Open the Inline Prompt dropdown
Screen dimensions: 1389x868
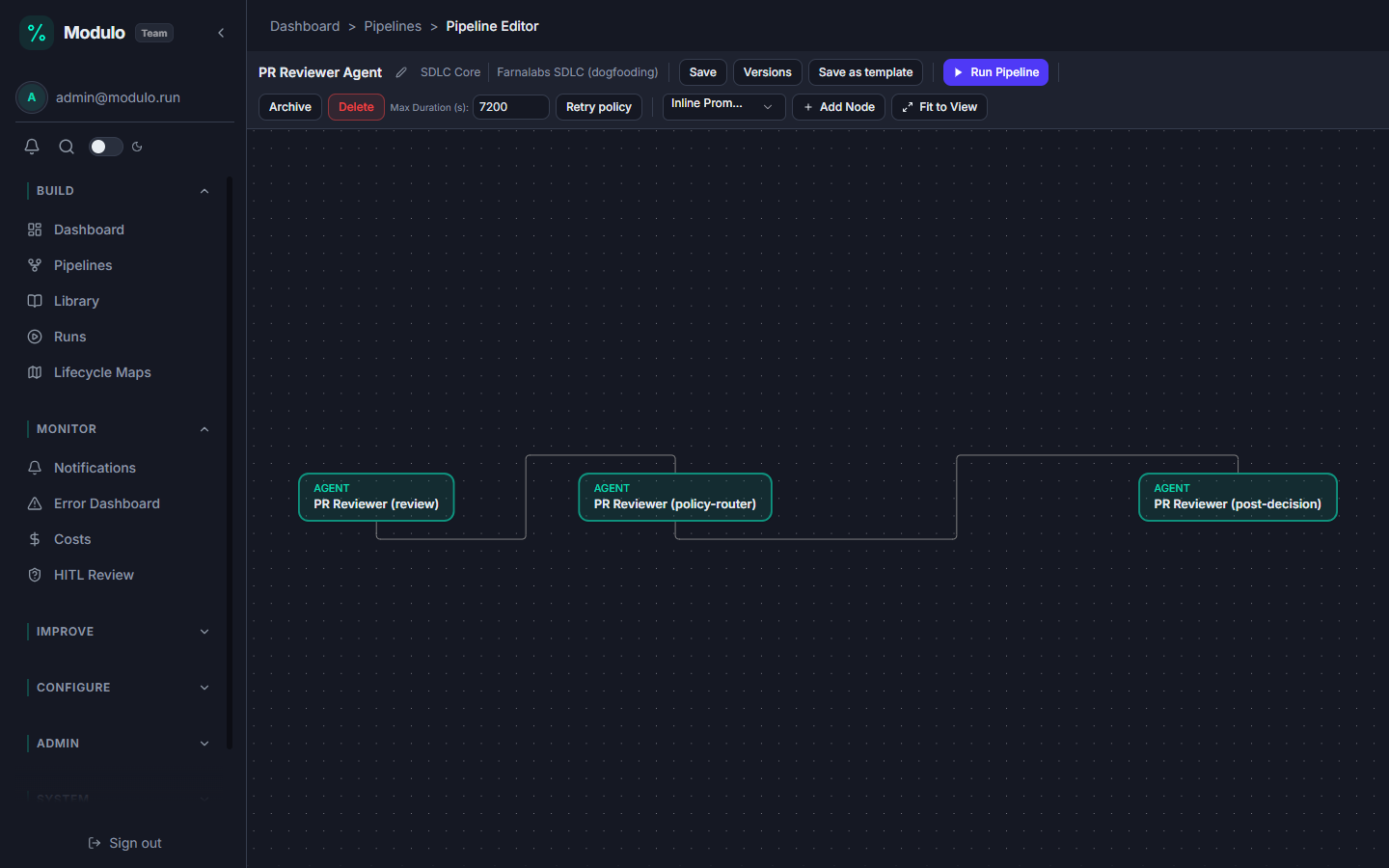[723, 106]
